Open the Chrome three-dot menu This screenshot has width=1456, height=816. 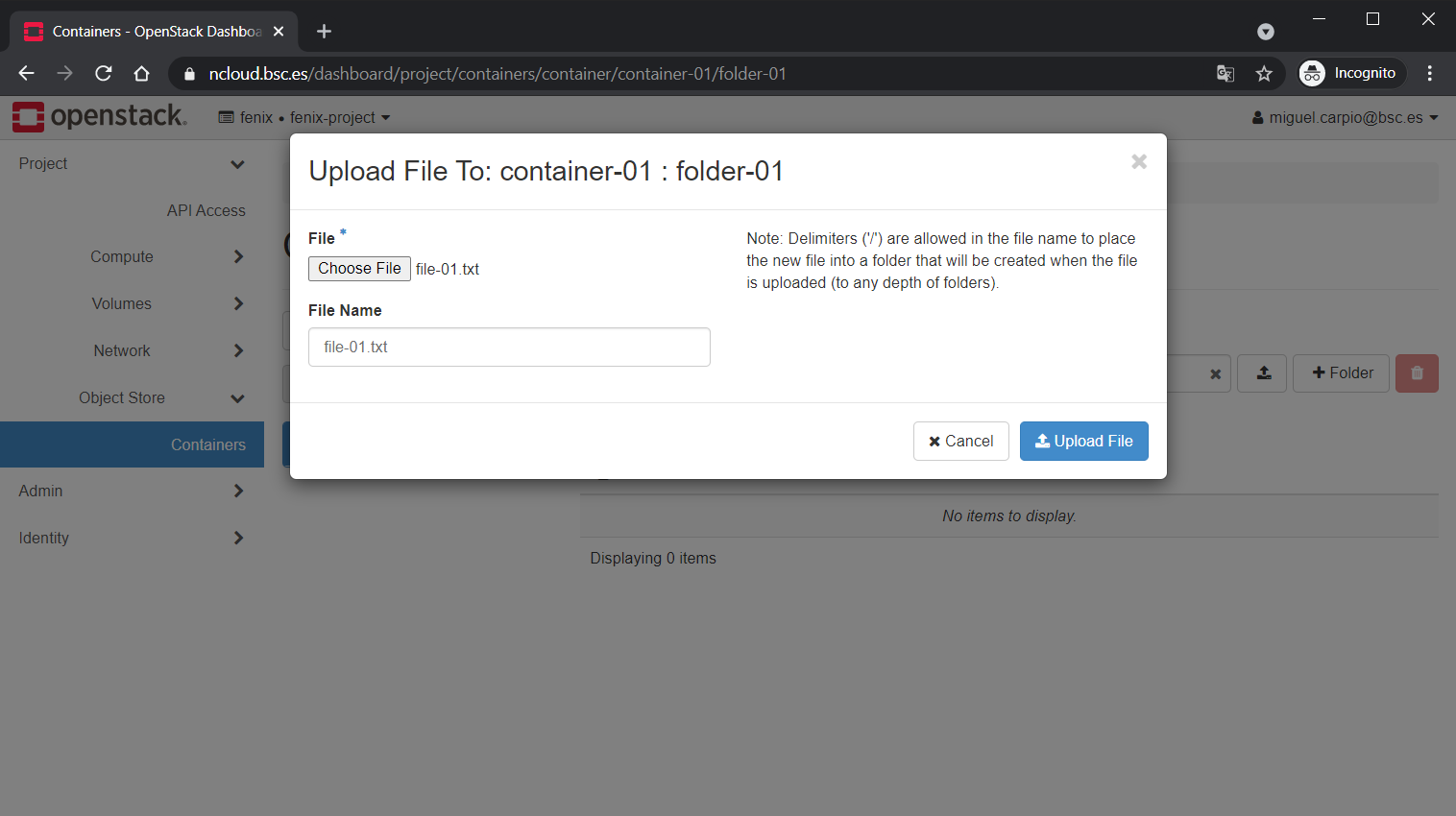point(1430,73)
